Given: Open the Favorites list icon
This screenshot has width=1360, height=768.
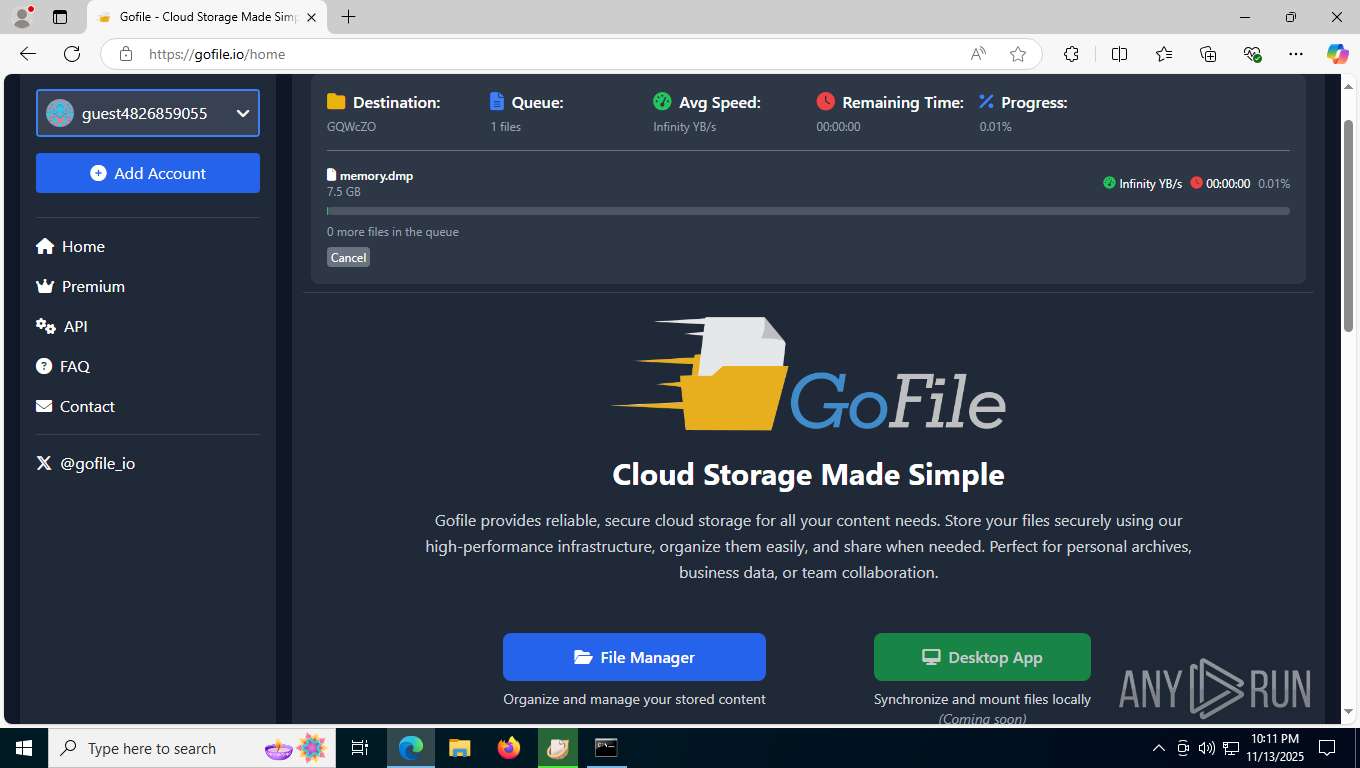Looking at the screenshot, I should (x=1164, y=54).
